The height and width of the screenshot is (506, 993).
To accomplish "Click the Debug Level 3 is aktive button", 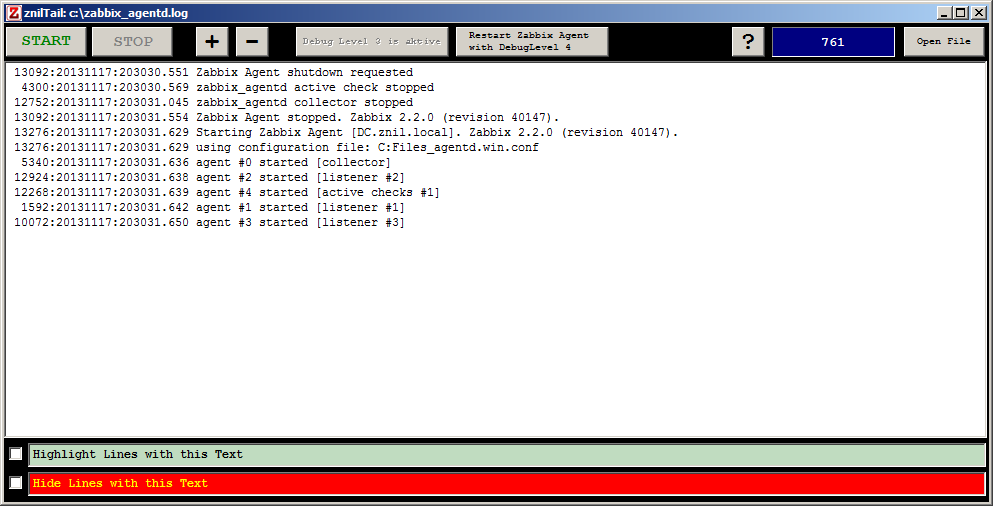I will pos(371,42).
